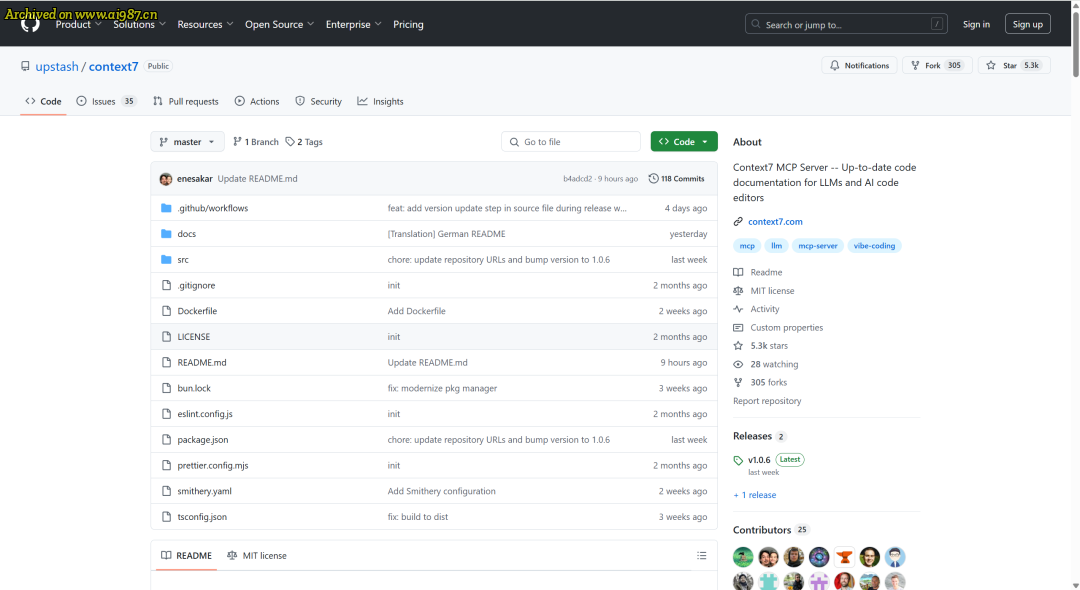Open the green Code dropdown button
The image size is (1080, 590).
[x=684, y=142]
